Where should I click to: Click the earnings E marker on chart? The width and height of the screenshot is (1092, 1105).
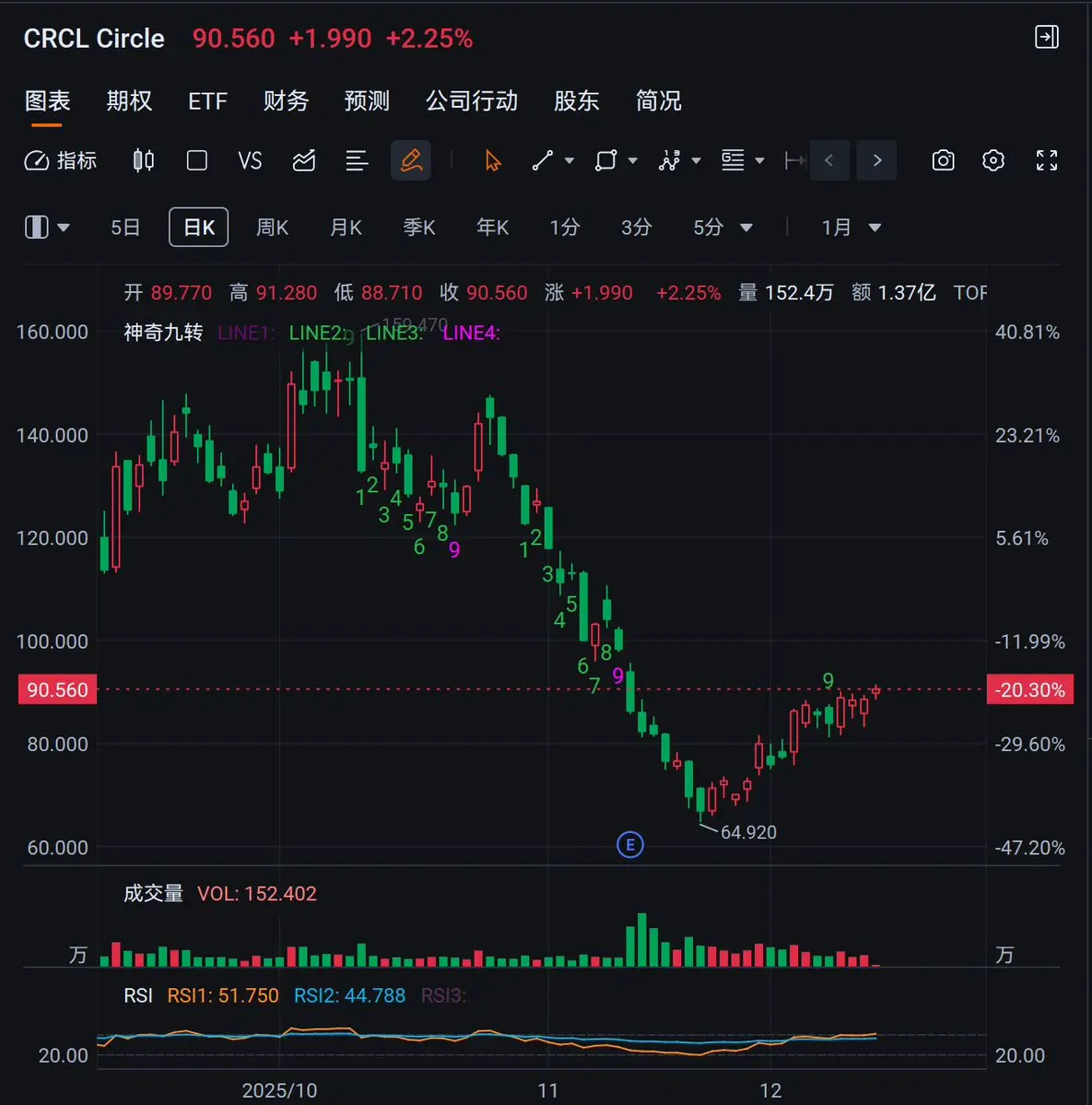(x=629, y=844)
